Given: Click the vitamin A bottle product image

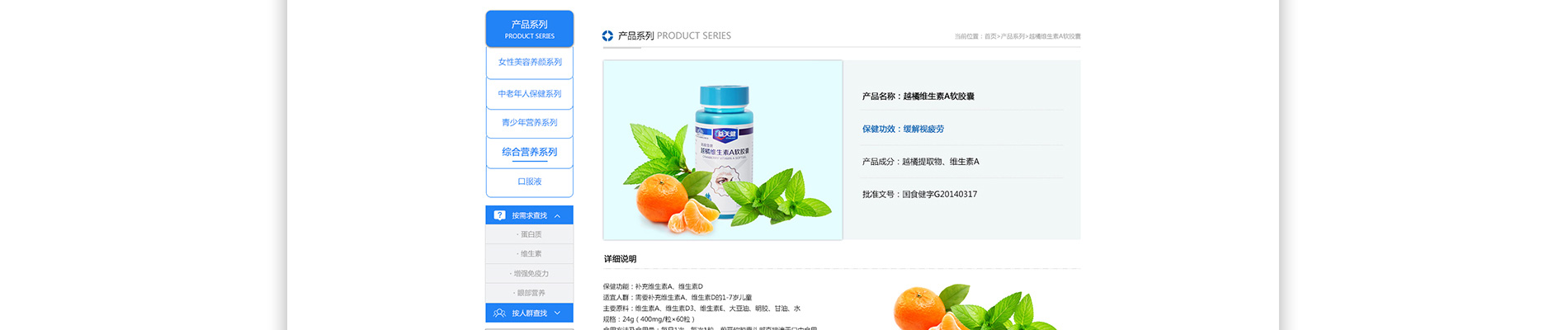Looking at the screenshot, I should tap(723, 150).
